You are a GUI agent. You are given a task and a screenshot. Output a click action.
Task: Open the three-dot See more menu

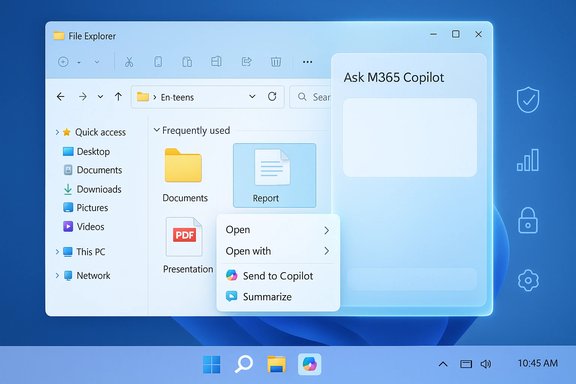[x=307, y=62]
